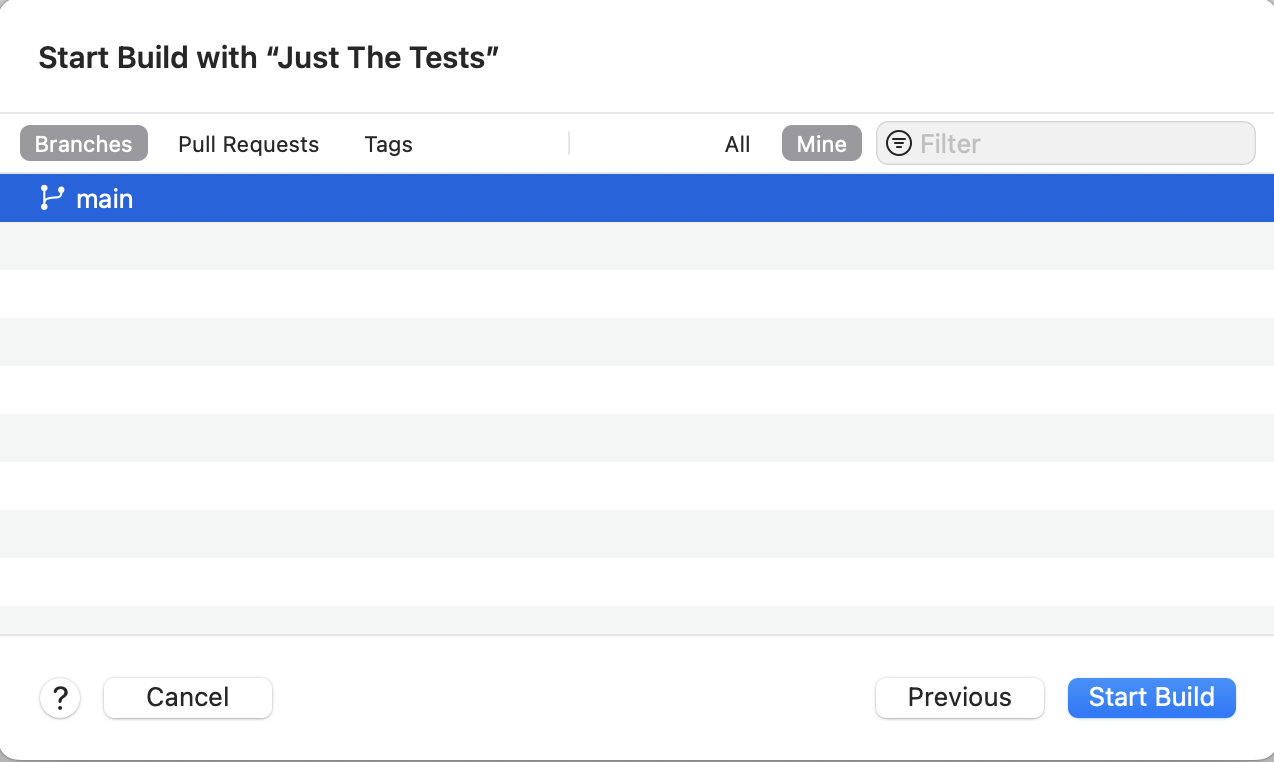Focus the Filter text field
The image size is (1274, 762).
click(x=1080, y=144)
